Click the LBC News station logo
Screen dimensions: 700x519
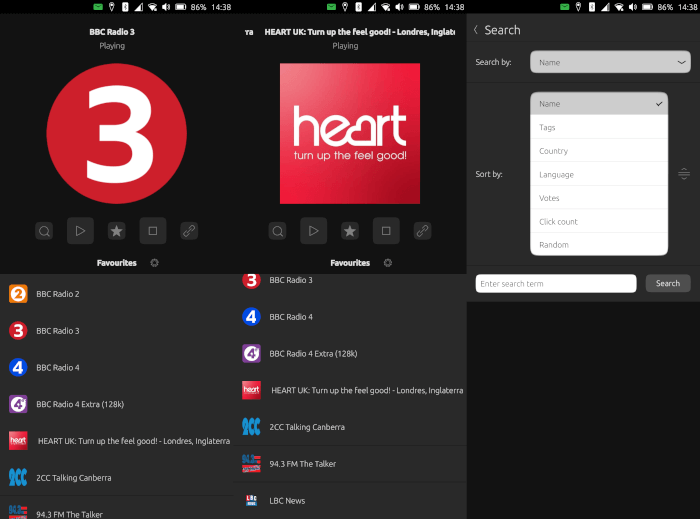click(x=251, y=501)
